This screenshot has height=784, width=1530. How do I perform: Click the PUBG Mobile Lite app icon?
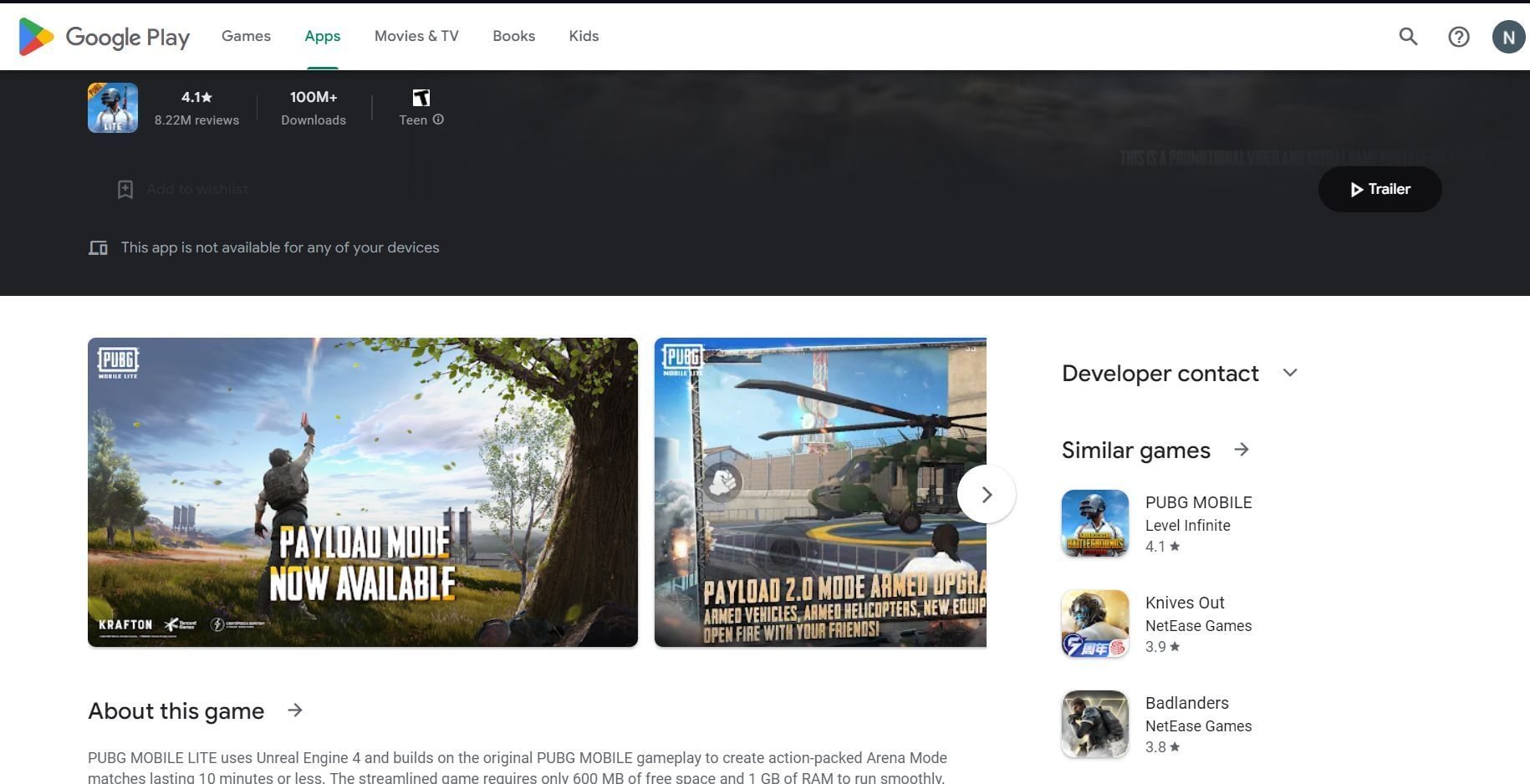[x=113, y=108]
